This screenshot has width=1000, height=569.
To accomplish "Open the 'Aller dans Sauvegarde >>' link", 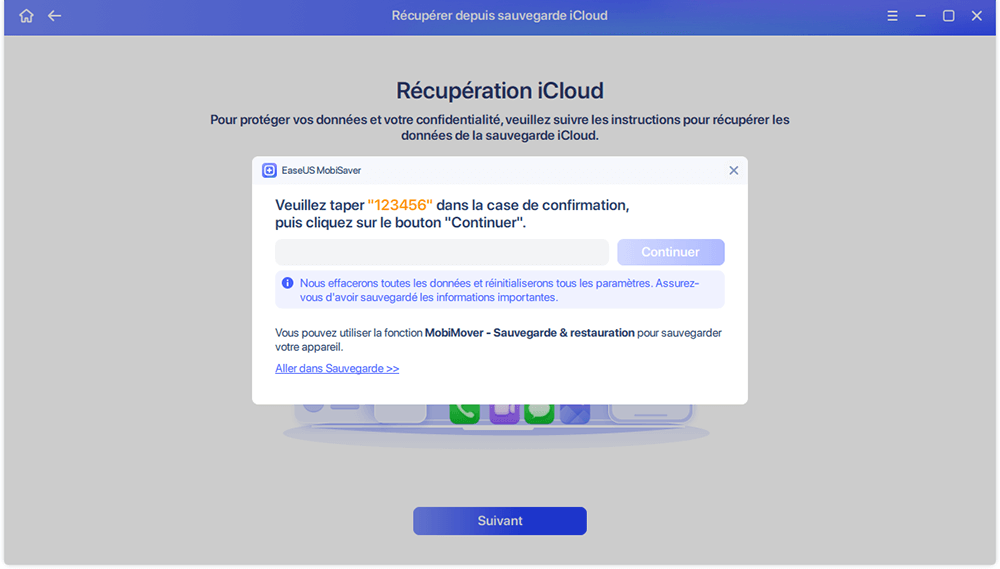I will [337, 369].
